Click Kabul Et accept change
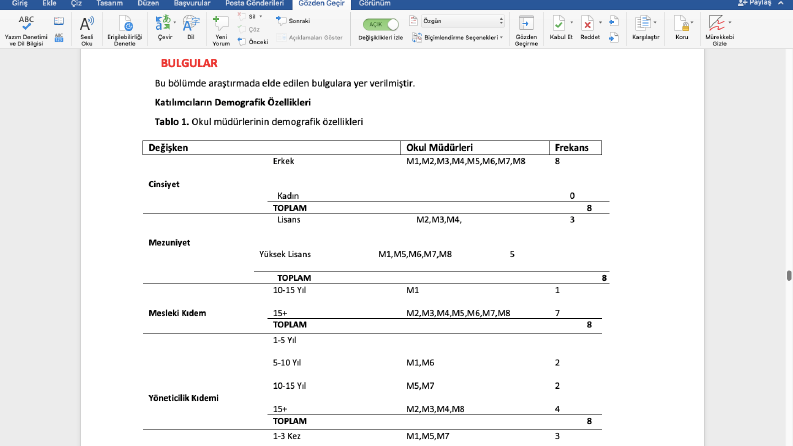793x446 pixels. click(559, 28)
